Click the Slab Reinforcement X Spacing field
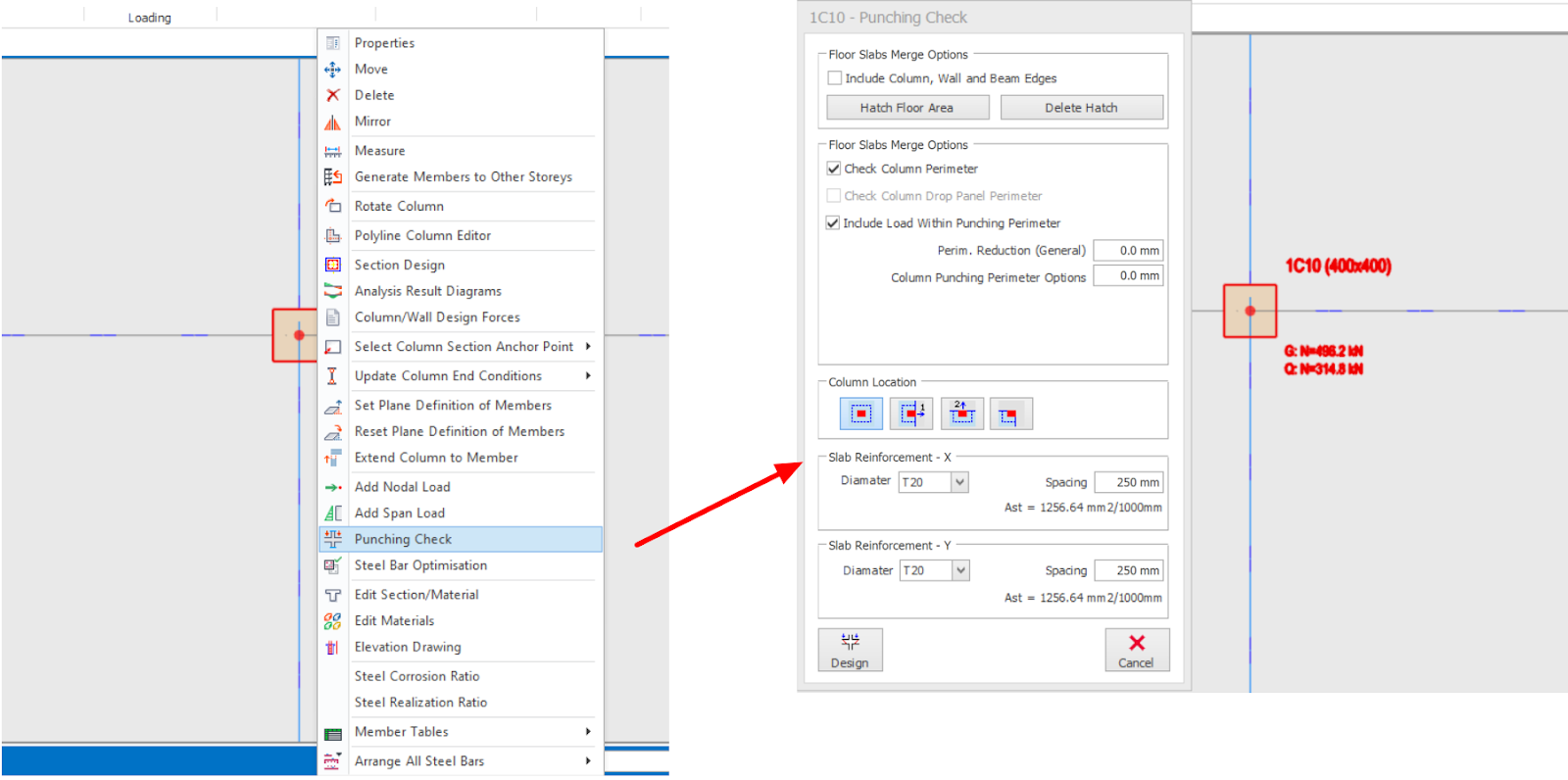The height and width of the screenshot is (780, 1568). point(1128,482)
